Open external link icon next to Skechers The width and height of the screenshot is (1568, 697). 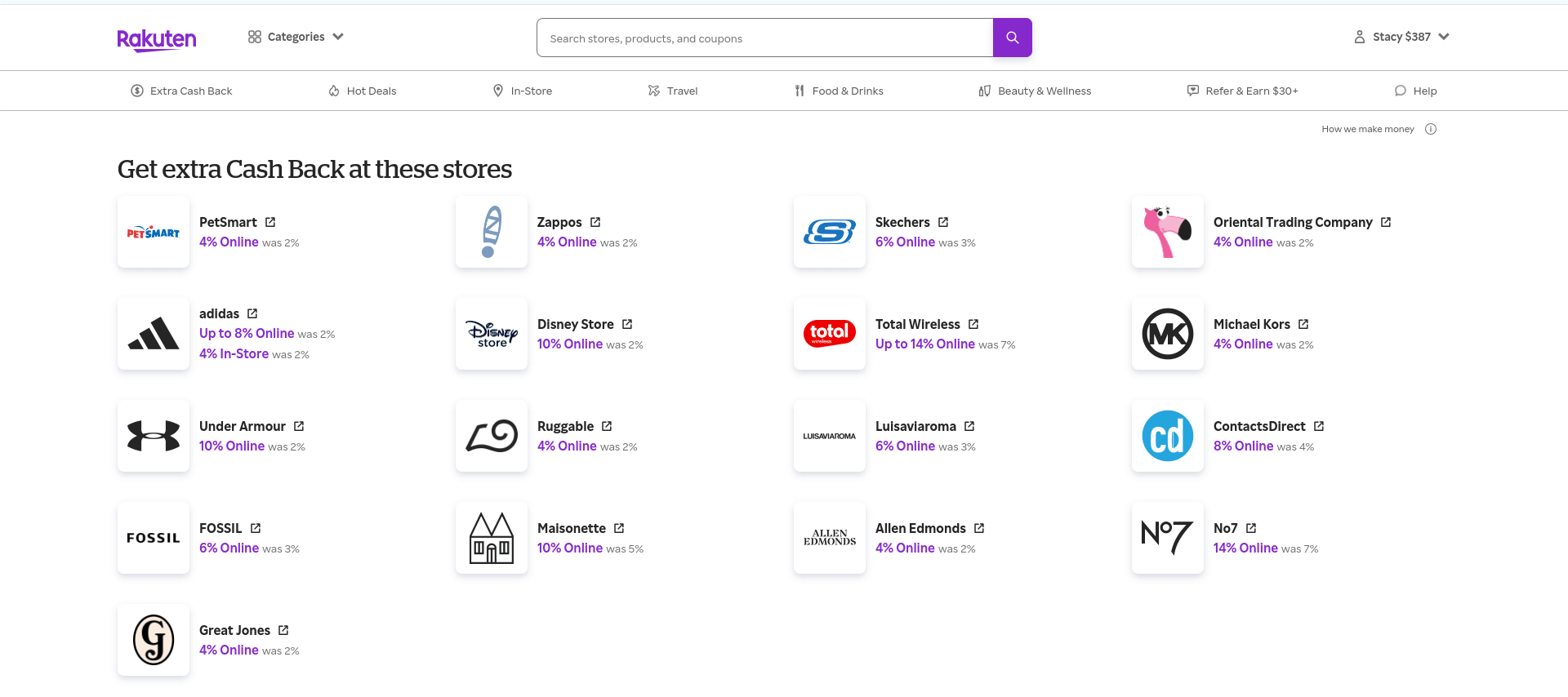[x=943, y=222]
